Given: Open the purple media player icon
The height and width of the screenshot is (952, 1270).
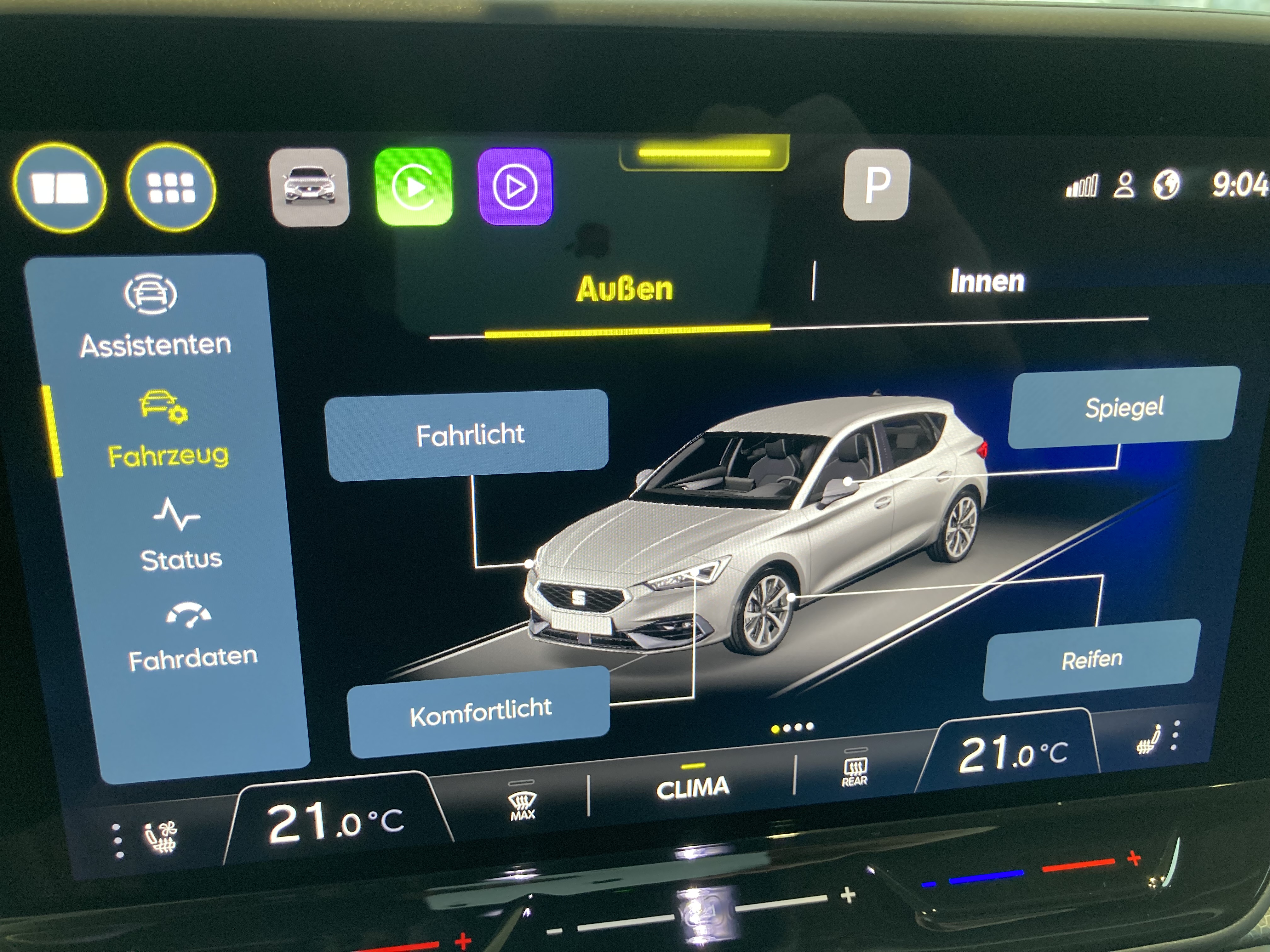Looking at the screenshot, I should point(514,186).
